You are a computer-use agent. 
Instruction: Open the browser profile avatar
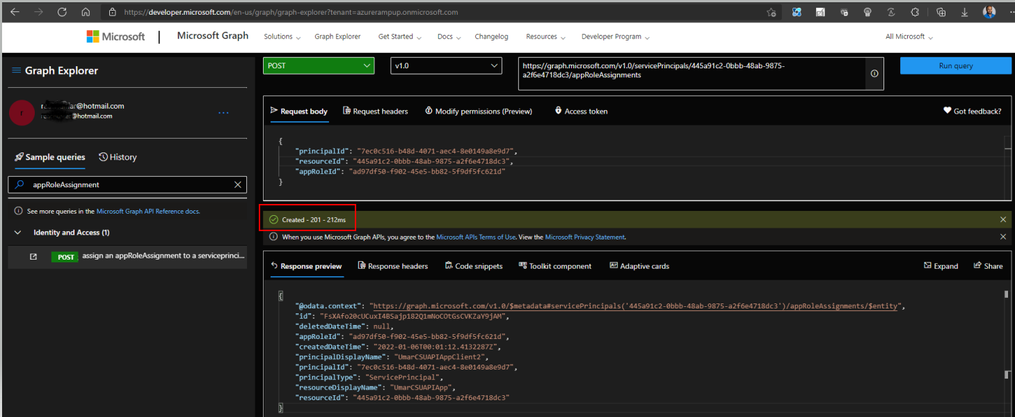click(988, 12)
